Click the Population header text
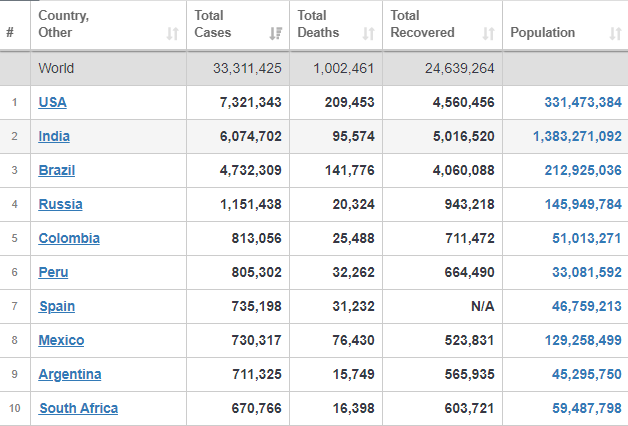 (543, 32)
